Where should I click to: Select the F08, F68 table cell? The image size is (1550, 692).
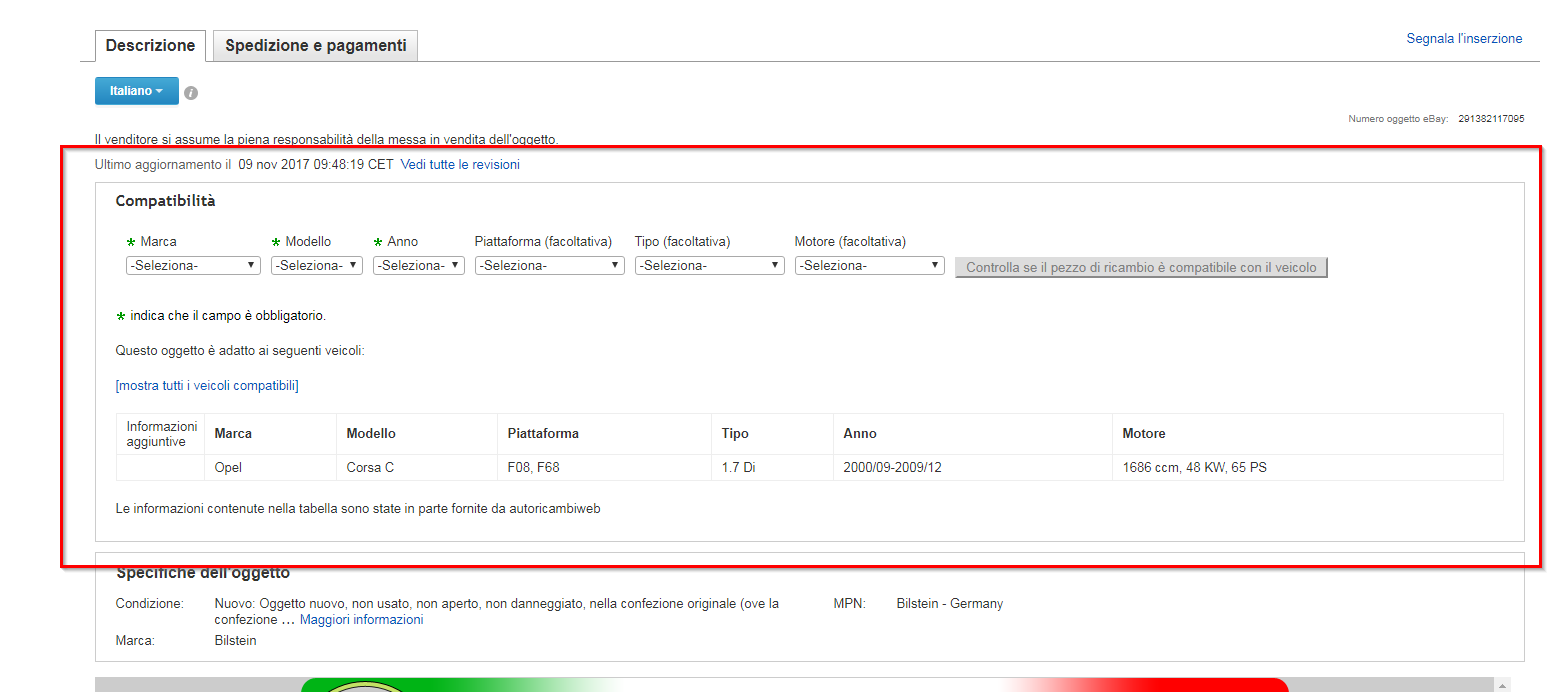pyautogui.click(x=604, y=468)
